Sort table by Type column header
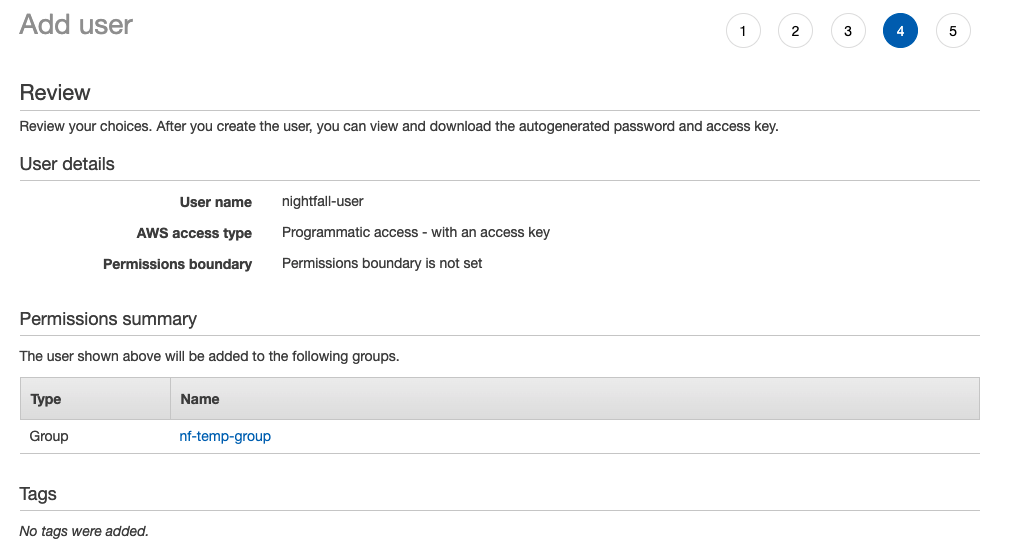This screenshot has width=1015, height=557. click(x=46, y=399)
